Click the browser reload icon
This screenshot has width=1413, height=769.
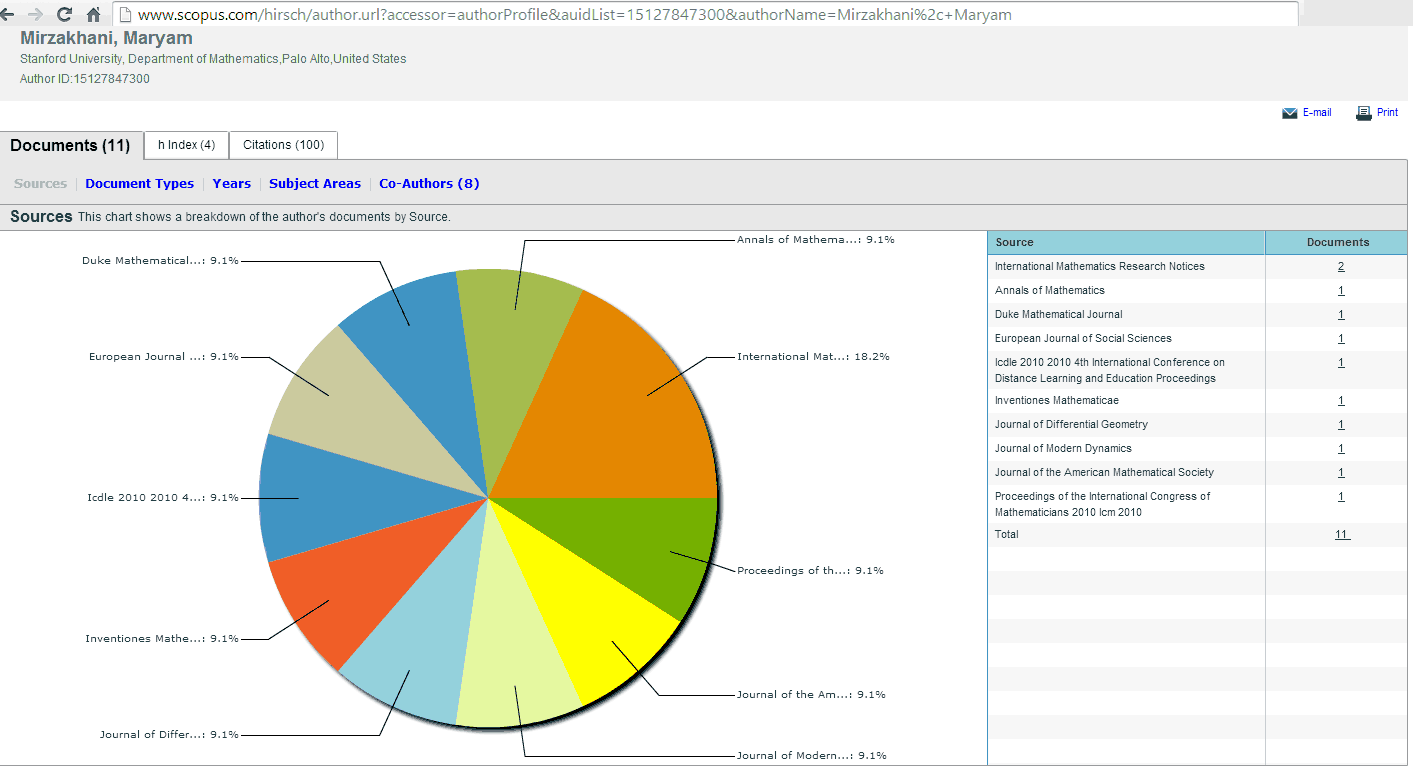point(64,14)
